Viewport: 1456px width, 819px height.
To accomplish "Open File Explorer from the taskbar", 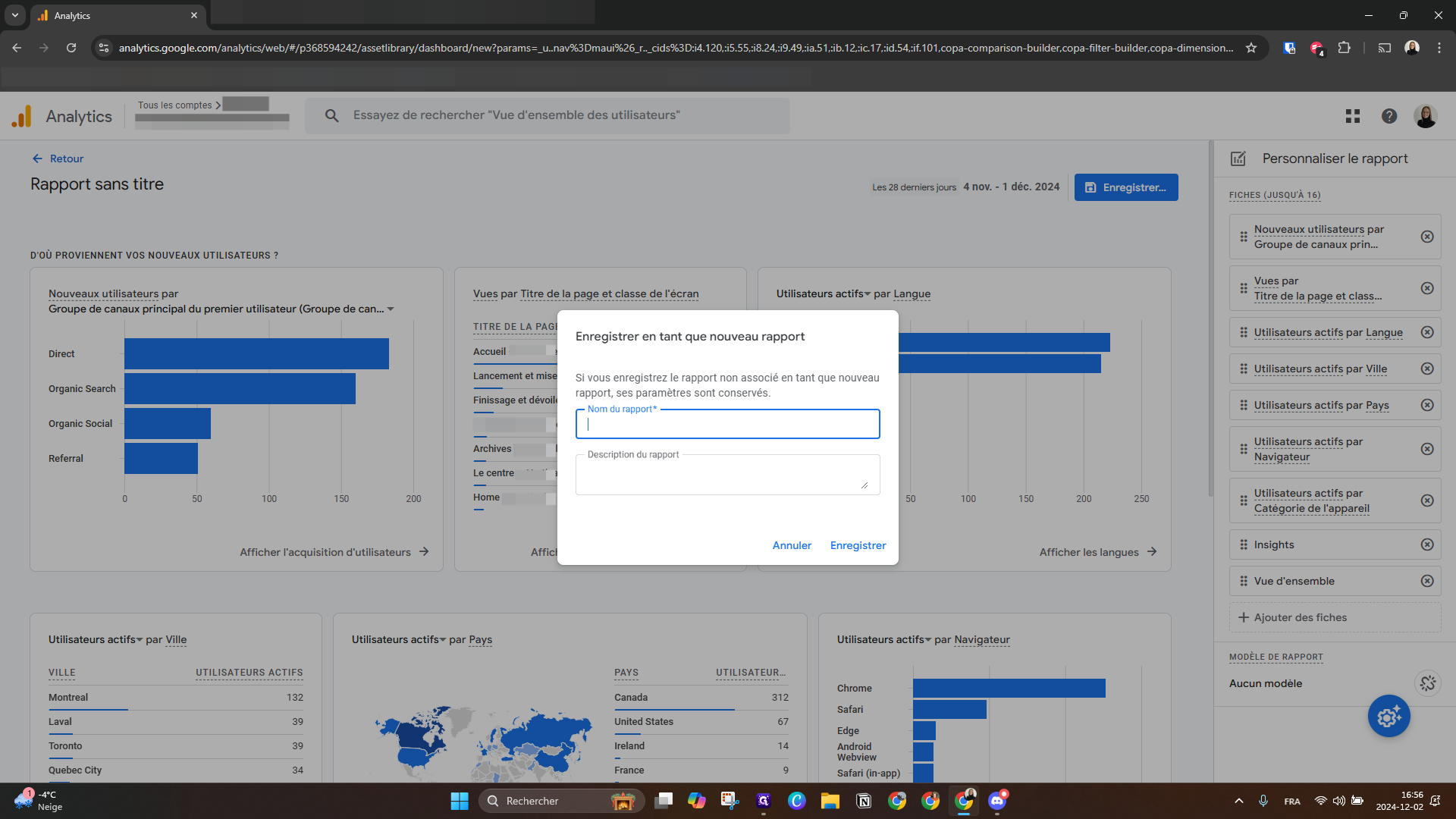I will (830, 801).
